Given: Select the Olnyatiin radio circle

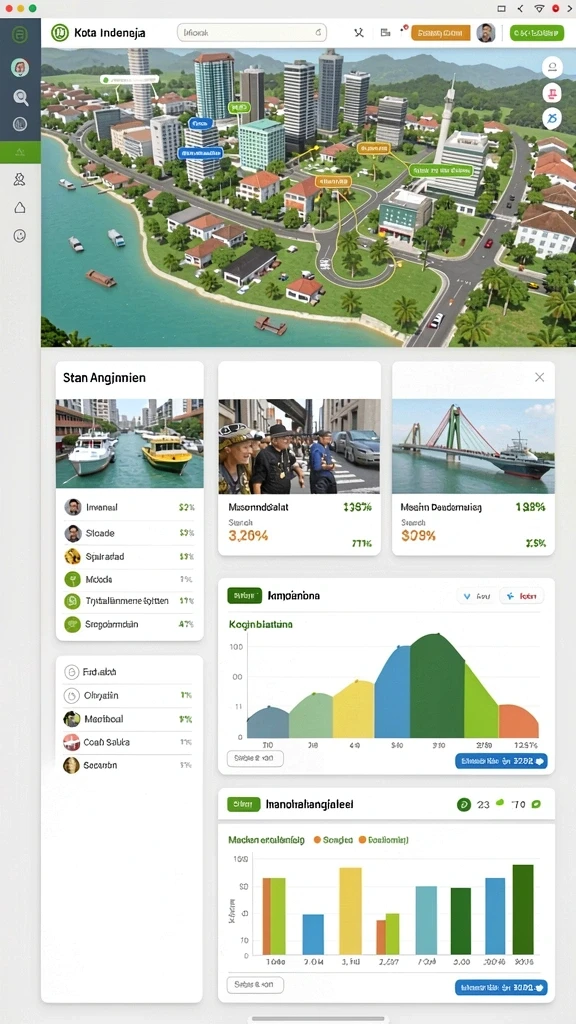Looking at the screenshot, I should point(71,696).
